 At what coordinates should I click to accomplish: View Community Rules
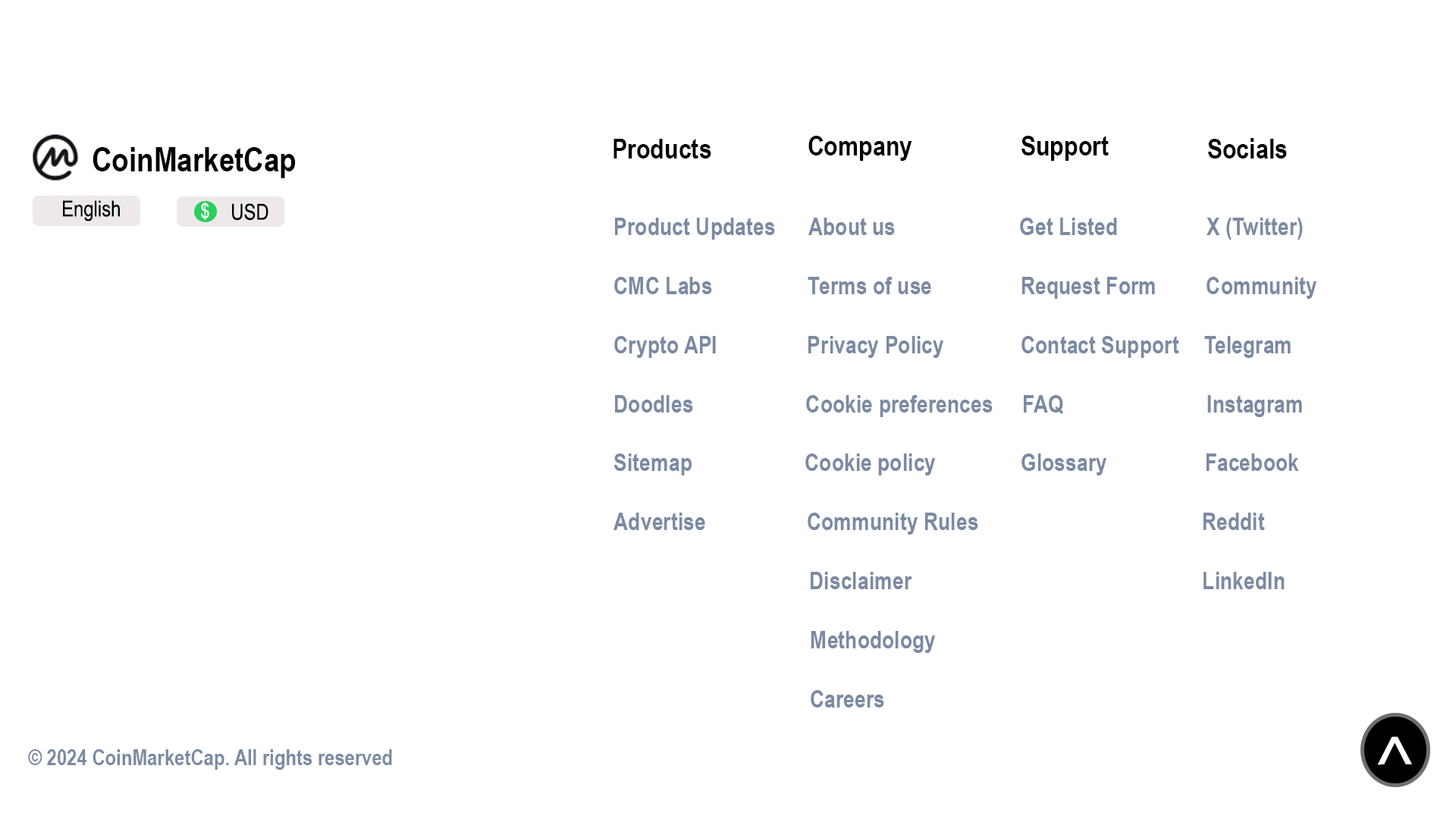tap(893, 522)
